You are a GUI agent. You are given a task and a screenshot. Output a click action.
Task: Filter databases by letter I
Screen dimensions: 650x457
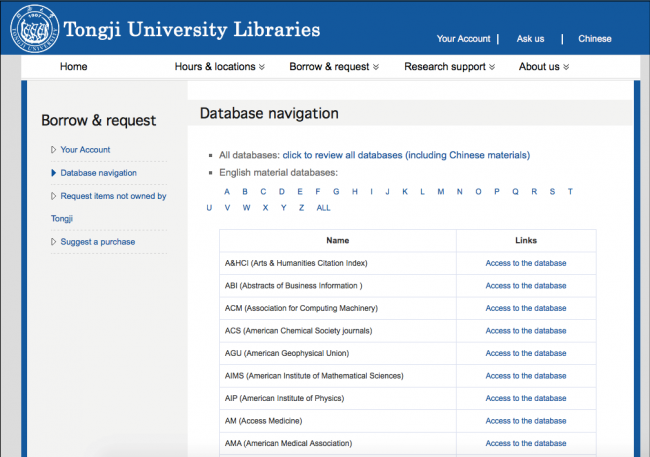(x=371, y=192)
